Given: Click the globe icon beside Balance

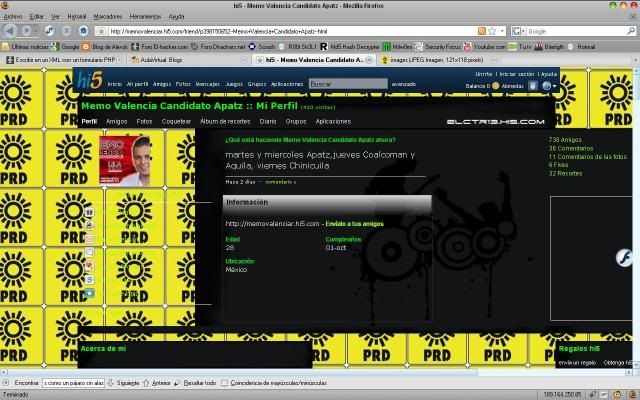Looking at the screenshot, I should point(547,86).
